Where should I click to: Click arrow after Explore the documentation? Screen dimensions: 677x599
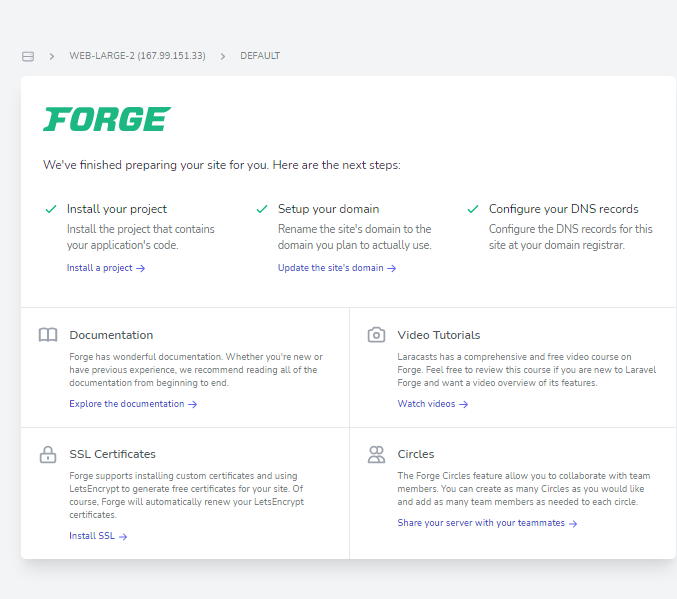pos(193,404)
